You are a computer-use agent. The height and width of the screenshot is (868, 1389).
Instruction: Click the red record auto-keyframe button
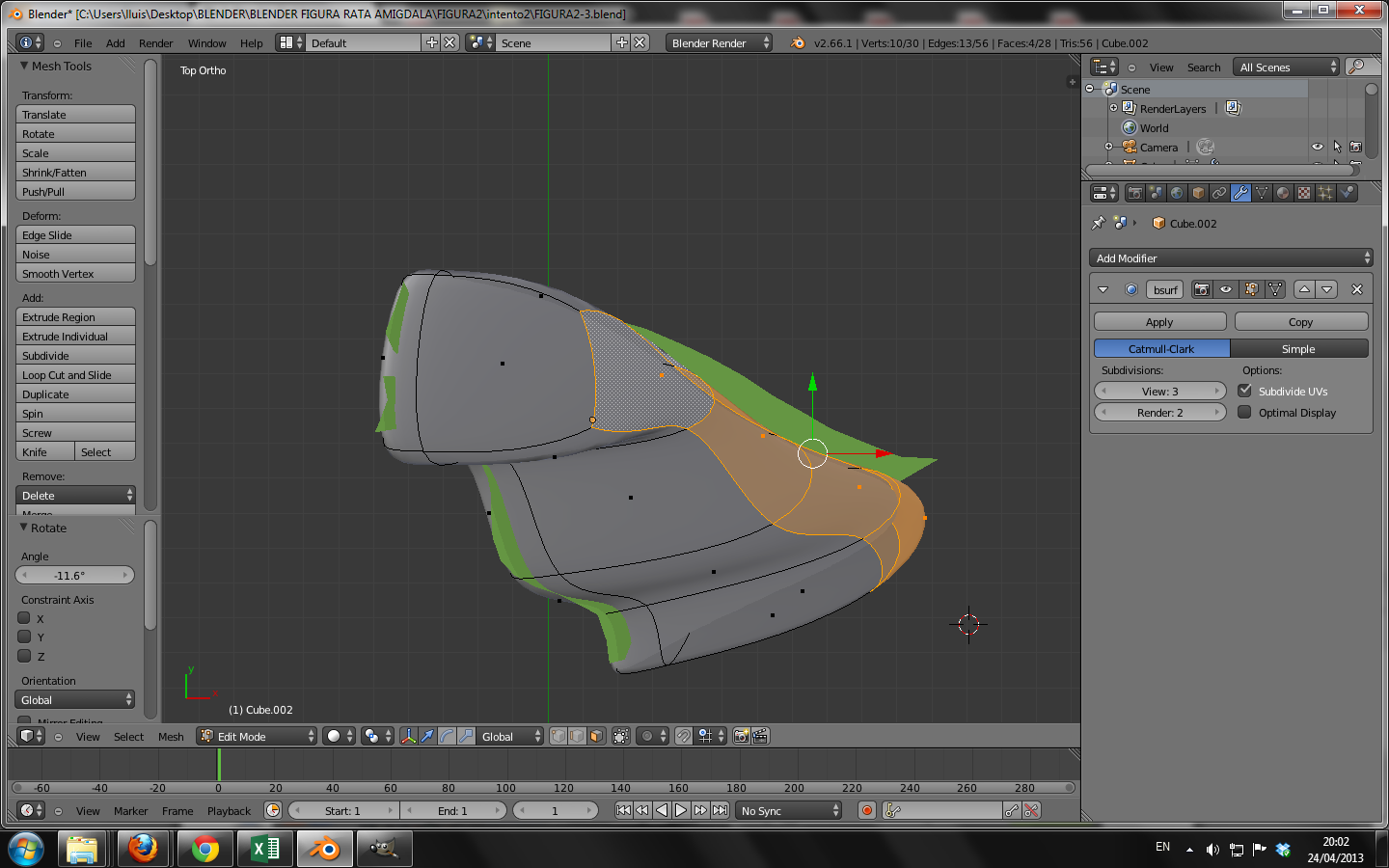pyautogui.click(x=867, y=810)
